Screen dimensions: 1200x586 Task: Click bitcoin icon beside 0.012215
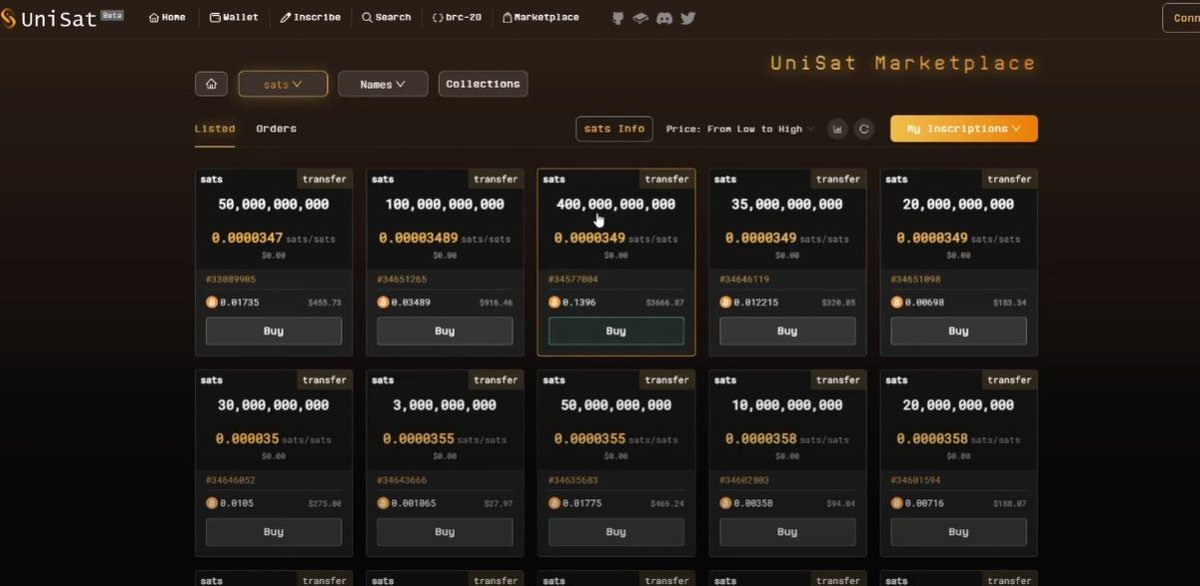click(x=726, y=302)
